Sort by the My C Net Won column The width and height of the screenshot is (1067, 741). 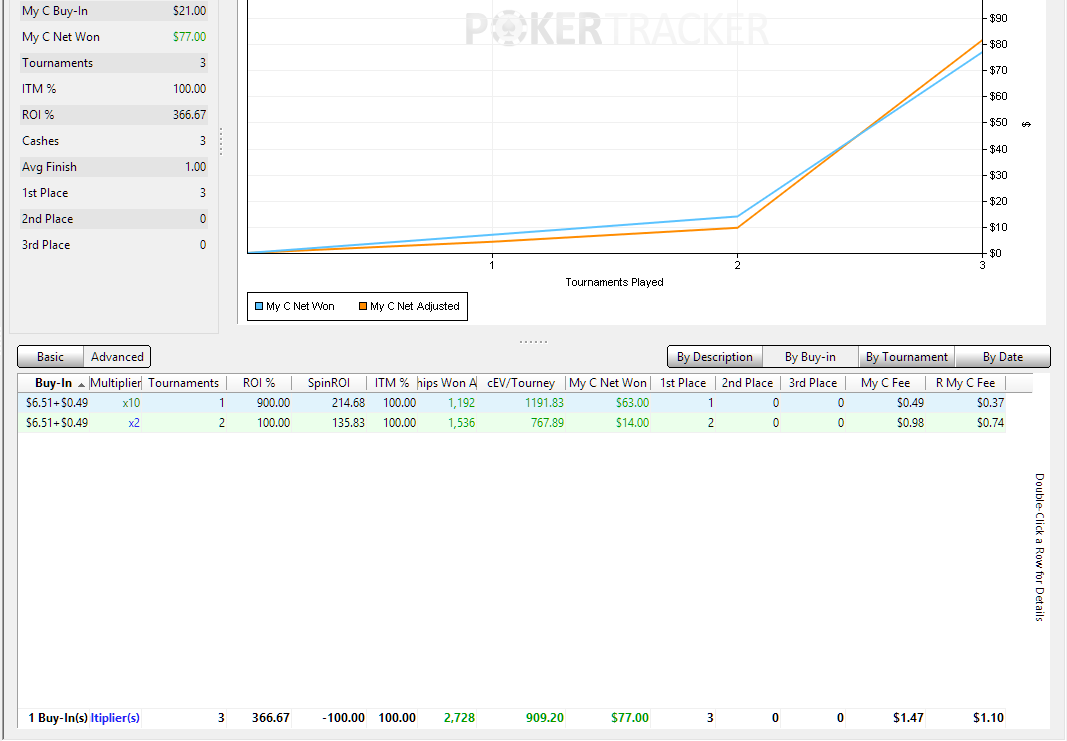(x=607, y=383)
